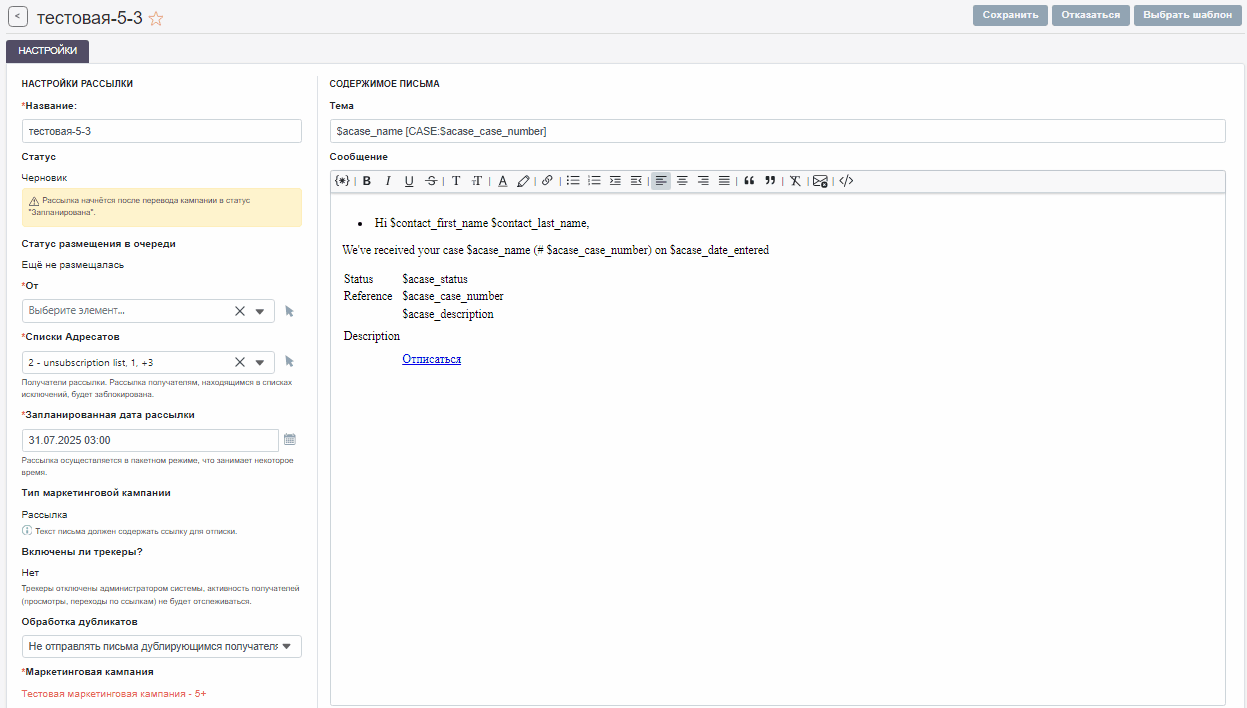Open Тестовая маркетинговая кампания - 5+ link
The height and width of the screenshot is (708, 1247).
coord(114,693)
